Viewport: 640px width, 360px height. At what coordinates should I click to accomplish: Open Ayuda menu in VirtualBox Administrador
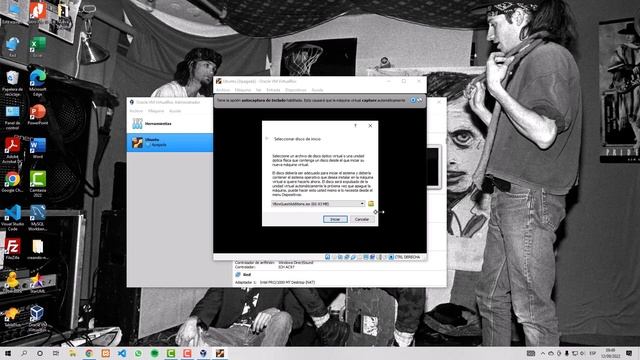click(175, 111)
